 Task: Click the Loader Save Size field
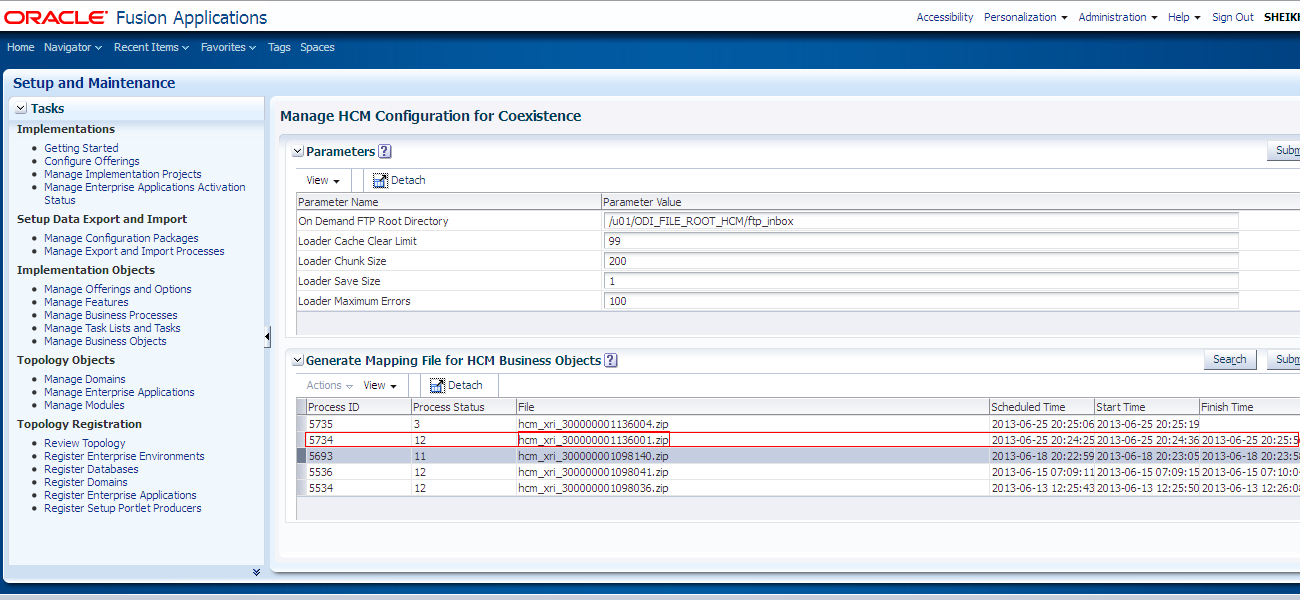[922, 281]
